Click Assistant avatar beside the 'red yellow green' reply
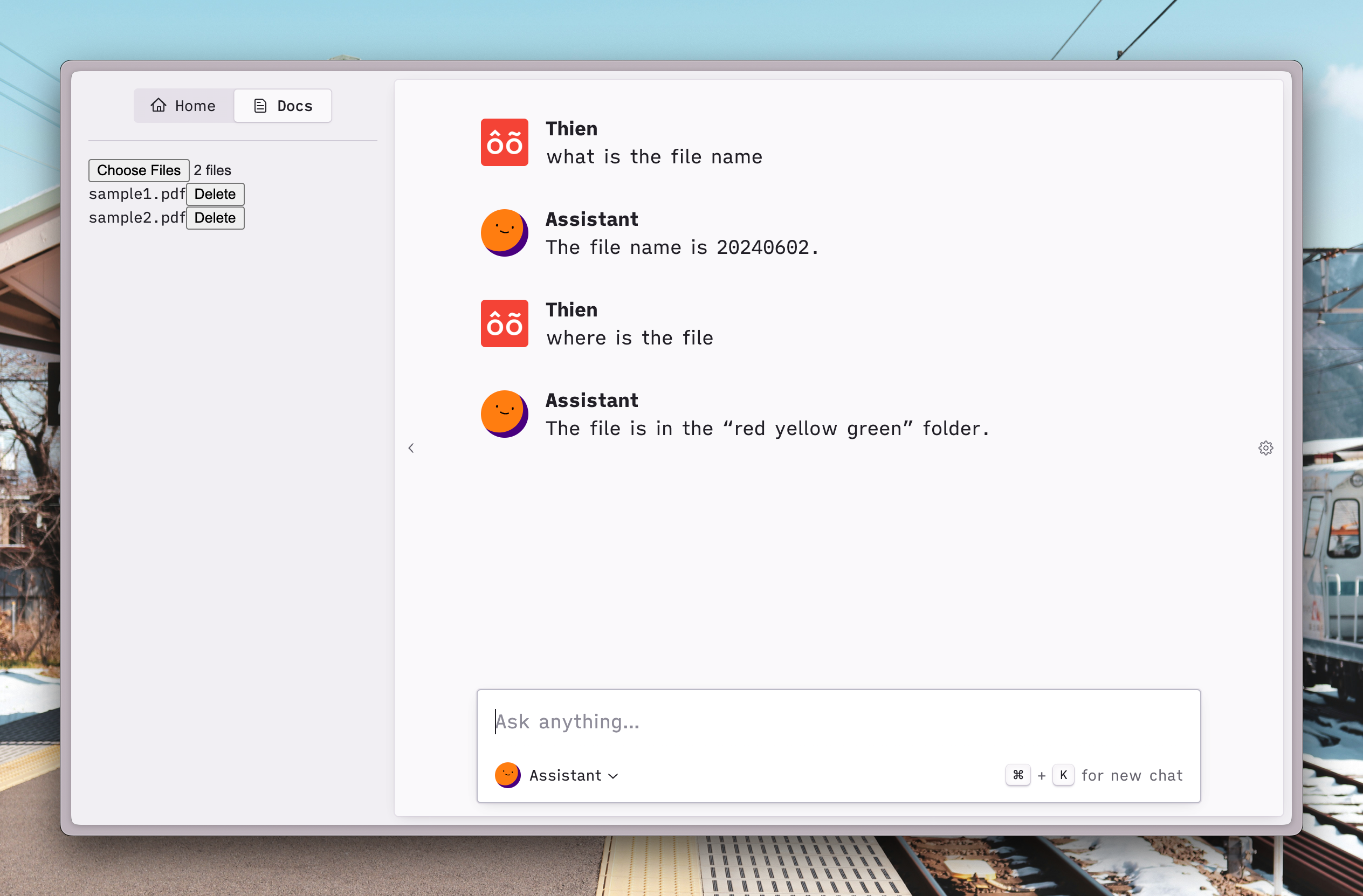 click(x=505, y=414)
